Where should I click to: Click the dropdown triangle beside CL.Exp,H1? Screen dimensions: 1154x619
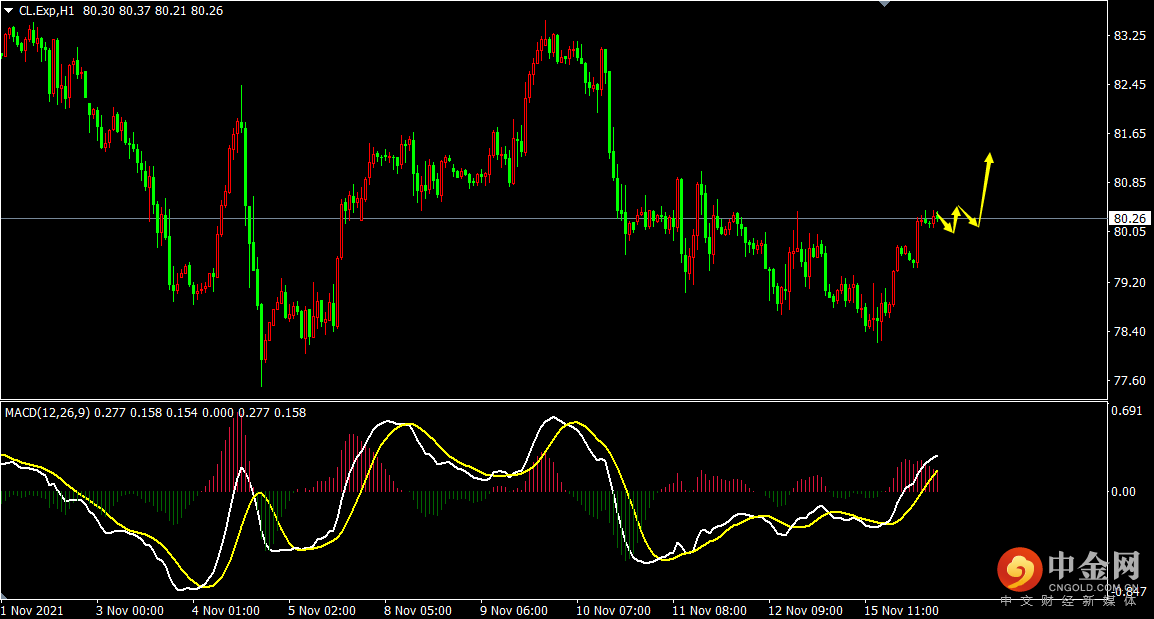pyautogui.click(x=9, y=10)
